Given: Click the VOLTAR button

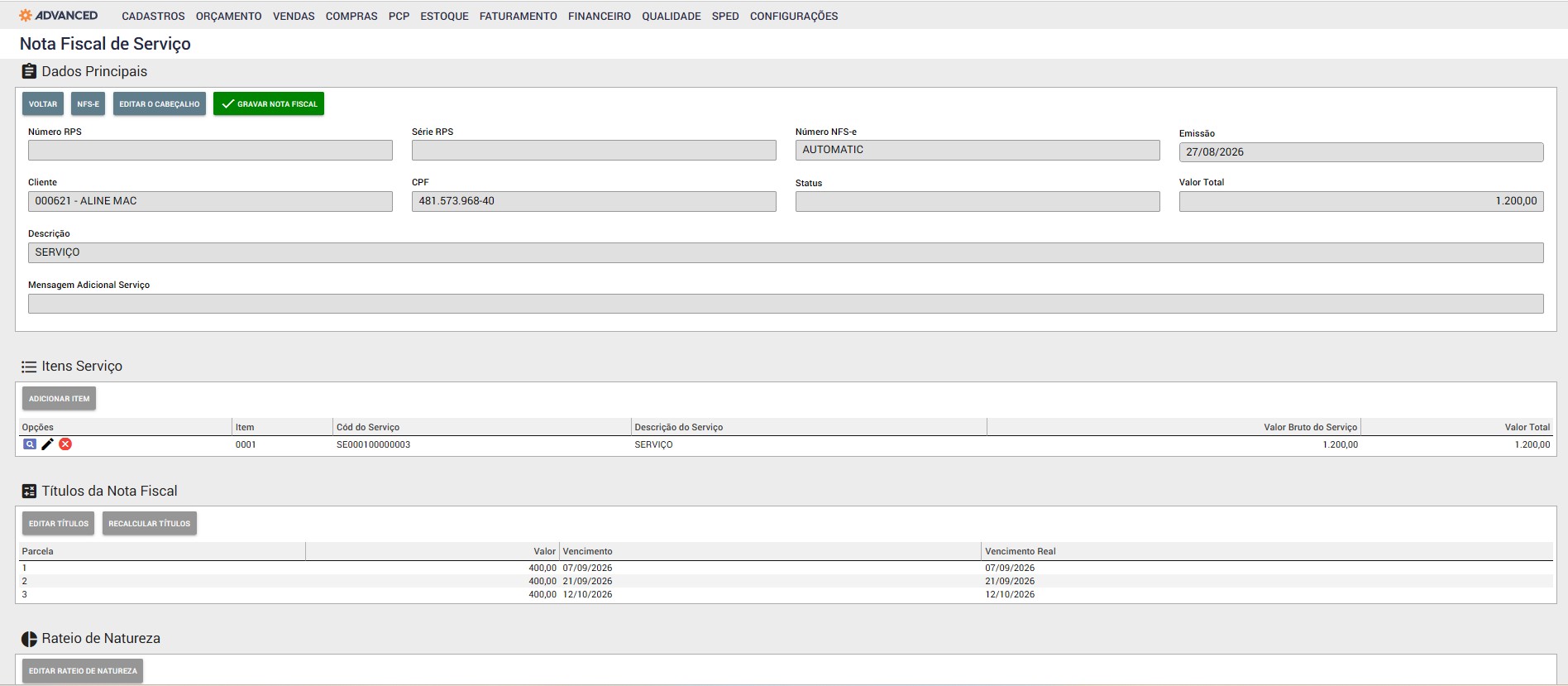Looking at the screenshot, I should (43, 103).
